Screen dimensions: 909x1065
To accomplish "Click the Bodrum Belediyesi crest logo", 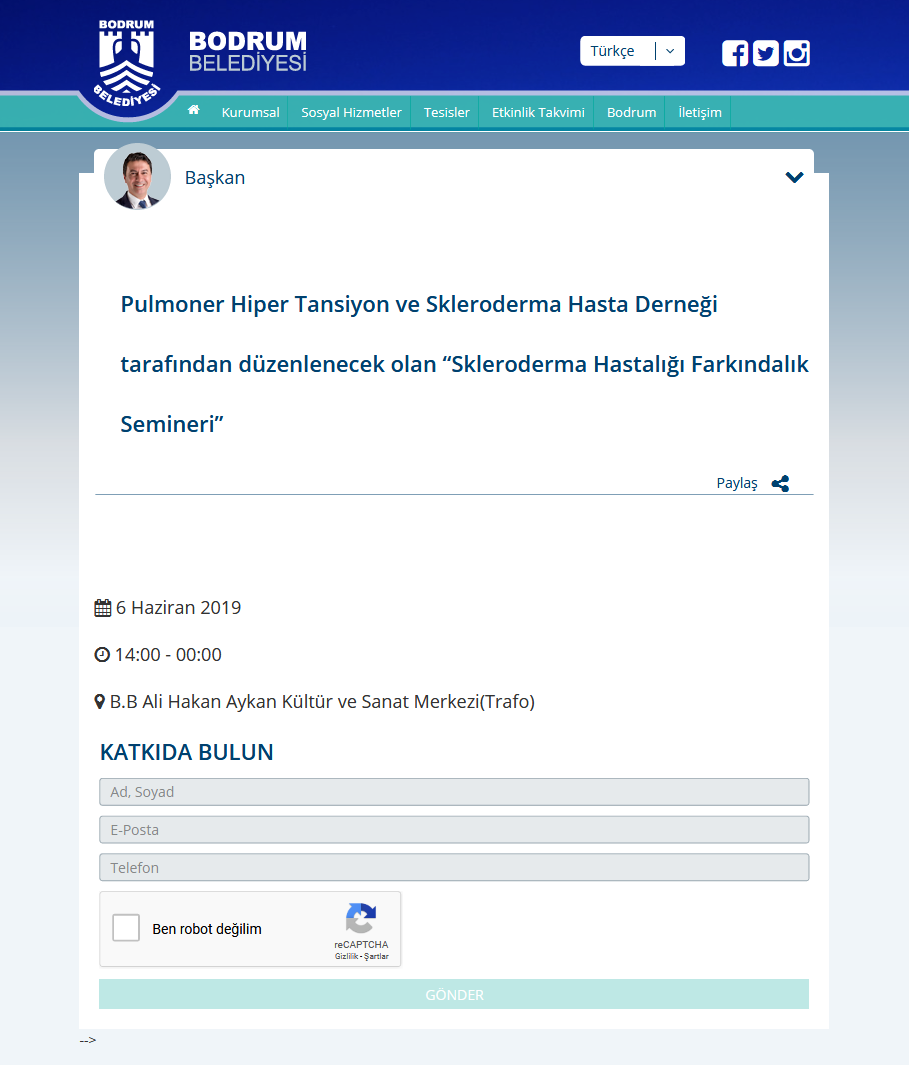I will click(x=127, y=64).
